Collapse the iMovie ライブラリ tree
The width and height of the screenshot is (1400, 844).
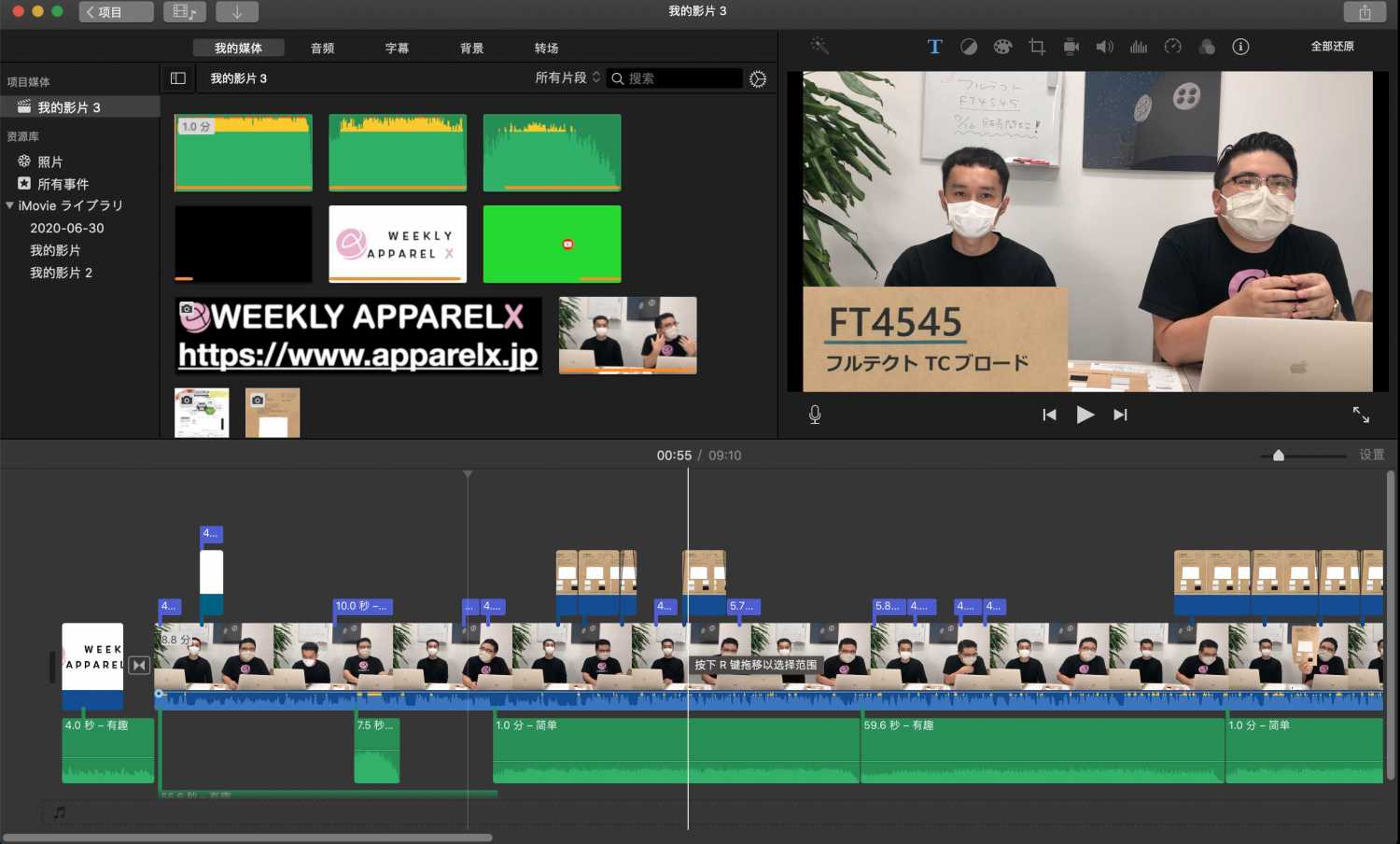[9, 205]
